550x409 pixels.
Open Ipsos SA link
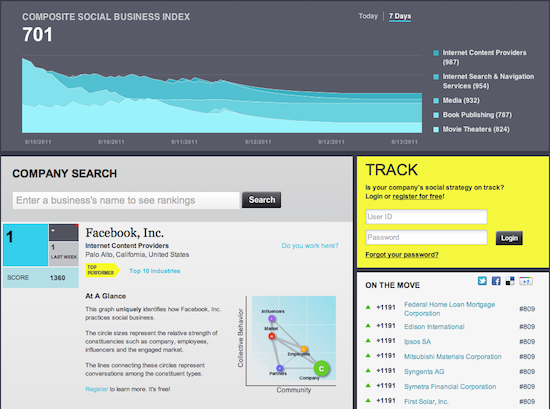click(x=417, y=342)
